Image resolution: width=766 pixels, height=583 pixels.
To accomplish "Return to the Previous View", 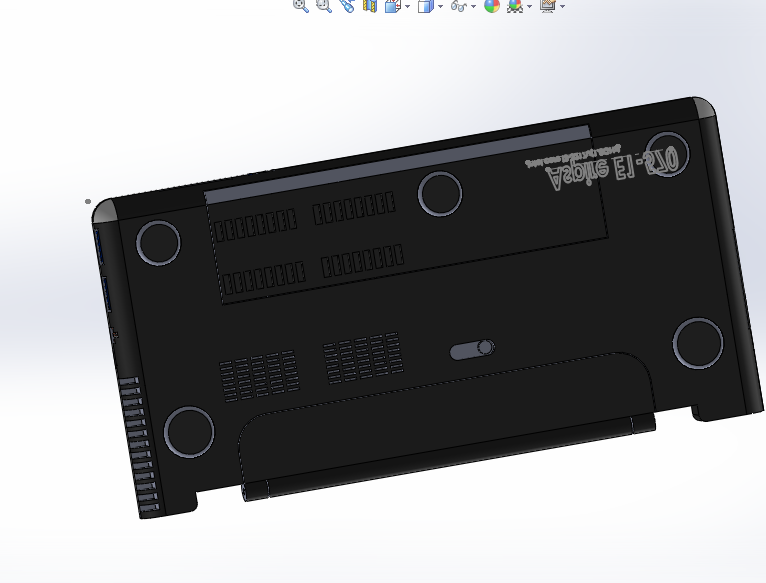I will (x=347, y=5).
